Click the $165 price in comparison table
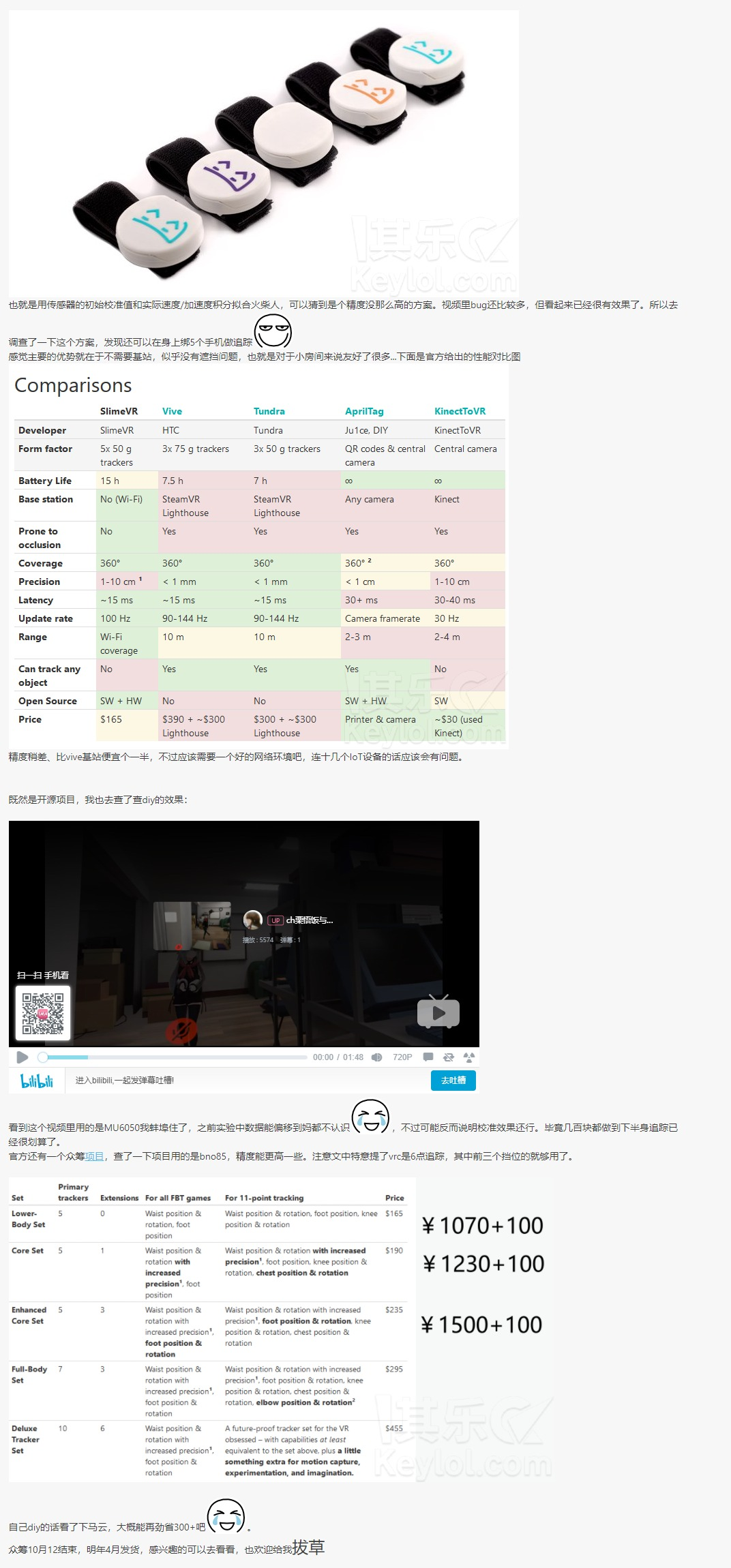Image resolution: width=731 pixels, height=1568 pixels. 111,719
